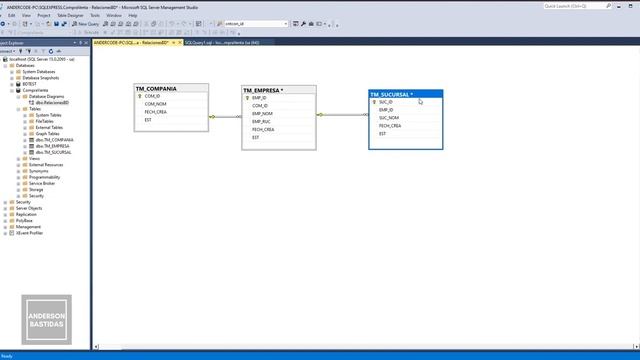Open the View menu
This screenshot has width=640, height=360.
click(26, 16)
